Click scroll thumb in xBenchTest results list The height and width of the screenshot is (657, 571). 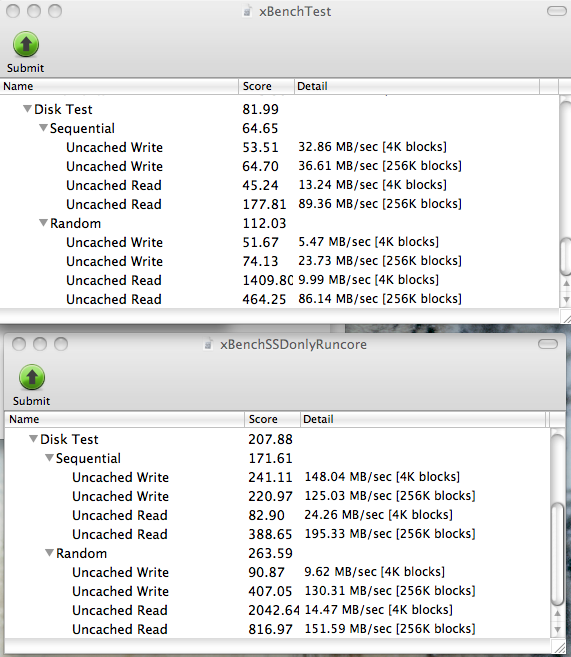pyautogui.click(x=566, y=256)
